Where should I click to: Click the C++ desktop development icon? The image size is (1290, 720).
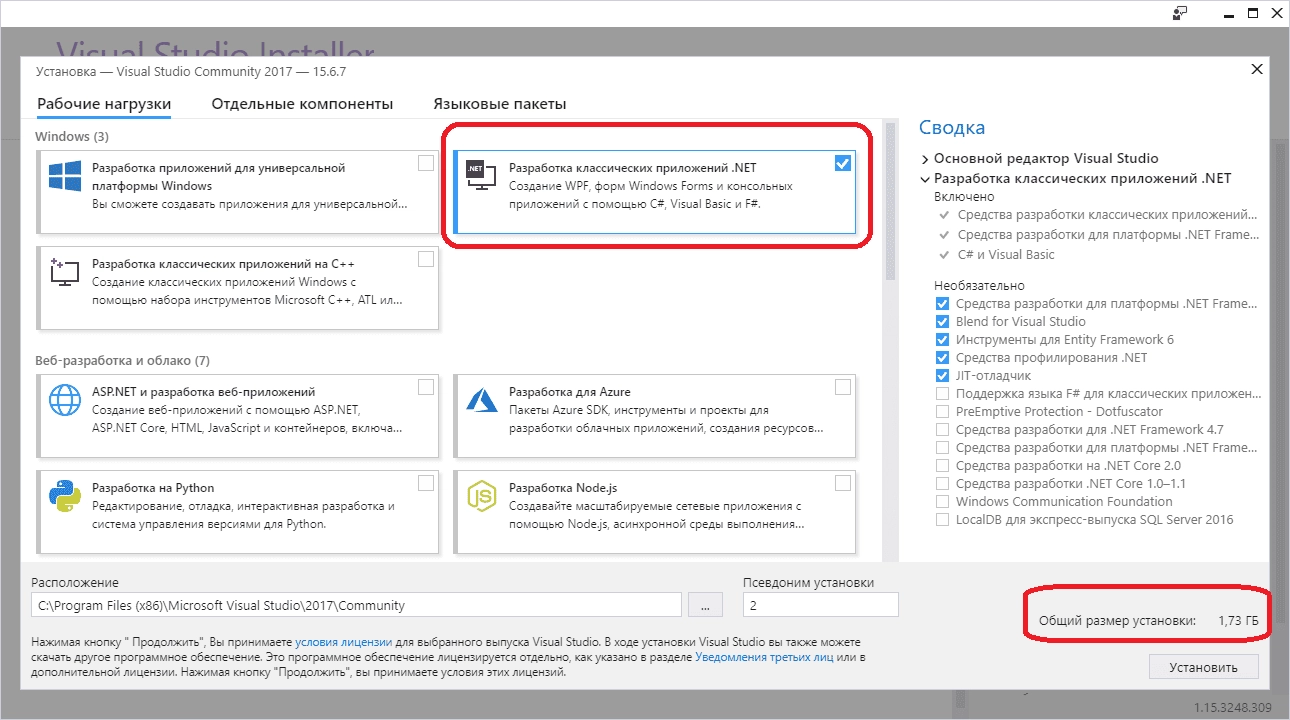(x=65, y=271)
